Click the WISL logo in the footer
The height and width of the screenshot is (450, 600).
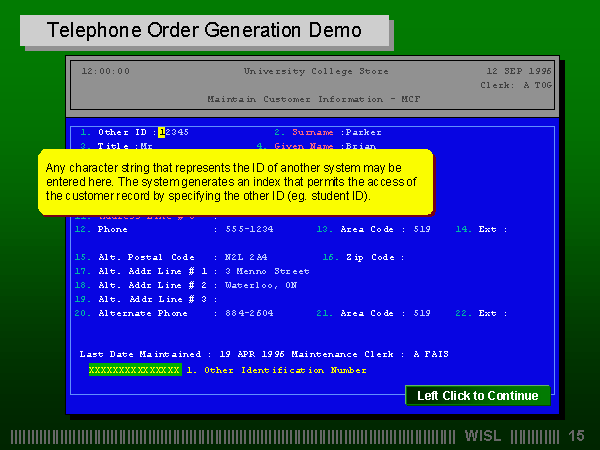pyautogui.click(x=484, y=436)
